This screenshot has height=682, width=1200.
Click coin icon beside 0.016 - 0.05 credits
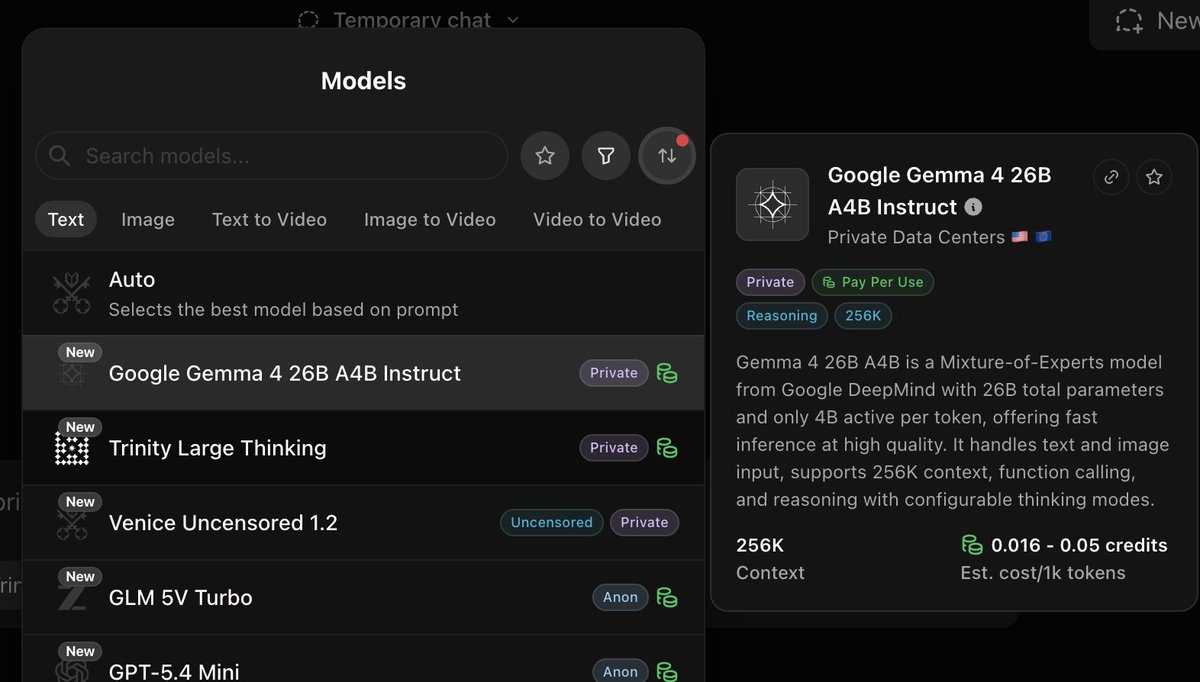[972, 545]
